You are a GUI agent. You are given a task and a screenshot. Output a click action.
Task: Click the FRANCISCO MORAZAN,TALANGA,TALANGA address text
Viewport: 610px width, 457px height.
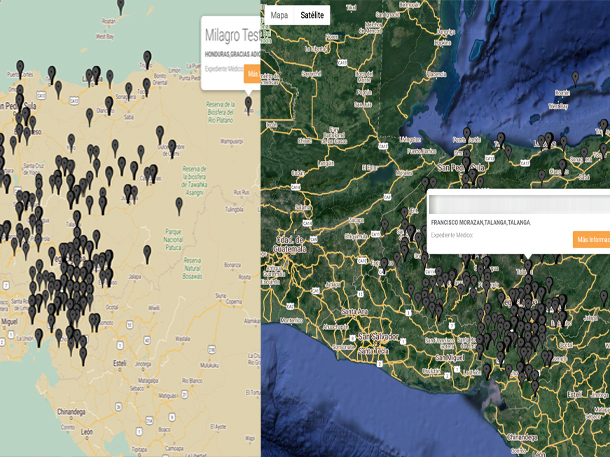coord(480,222)
